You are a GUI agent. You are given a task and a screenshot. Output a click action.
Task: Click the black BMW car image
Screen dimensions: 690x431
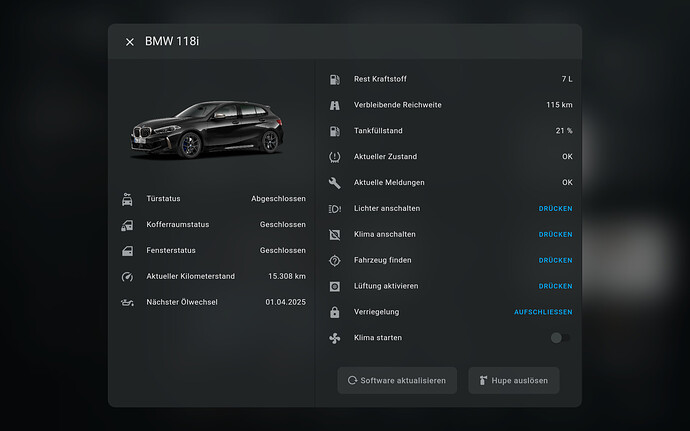click(x=207, y=129)
